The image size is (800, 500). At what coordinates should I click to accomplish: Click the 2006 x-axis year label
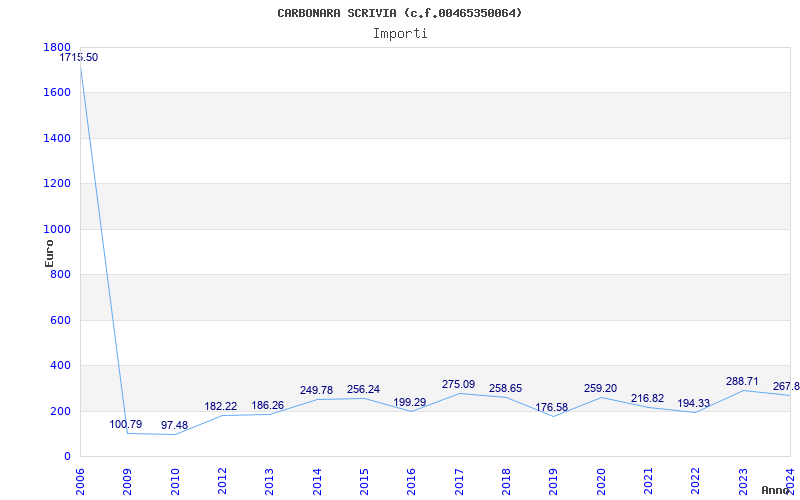(x=80, y=481)
